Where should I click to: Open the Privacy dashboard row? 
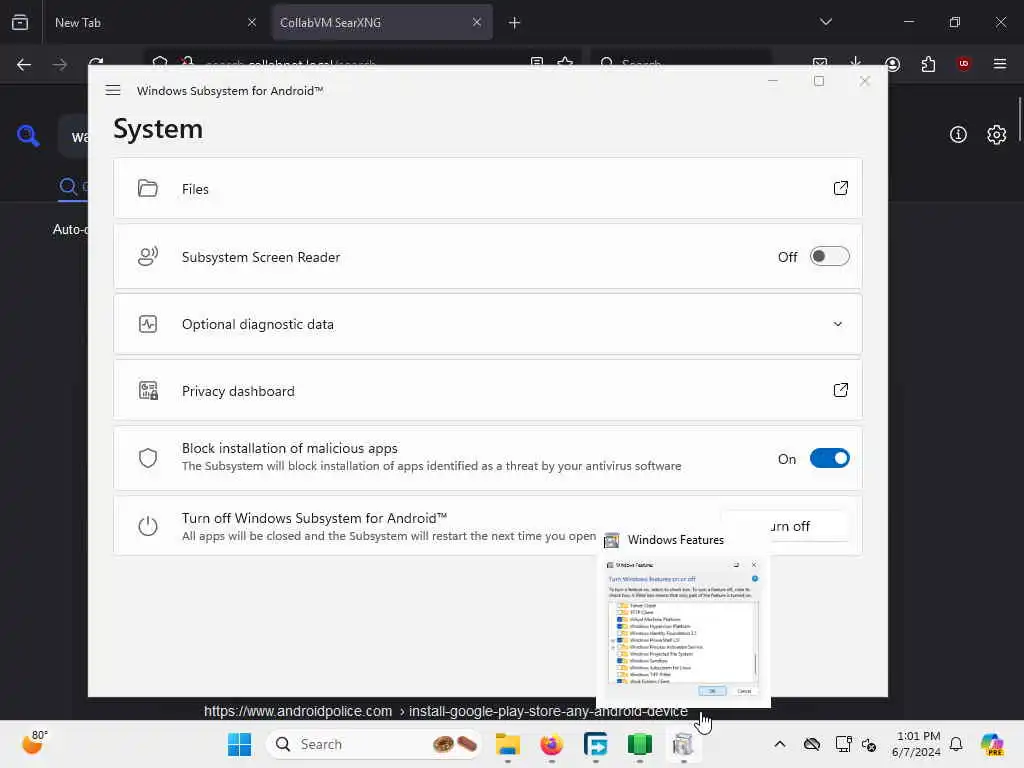coord(487,391)
